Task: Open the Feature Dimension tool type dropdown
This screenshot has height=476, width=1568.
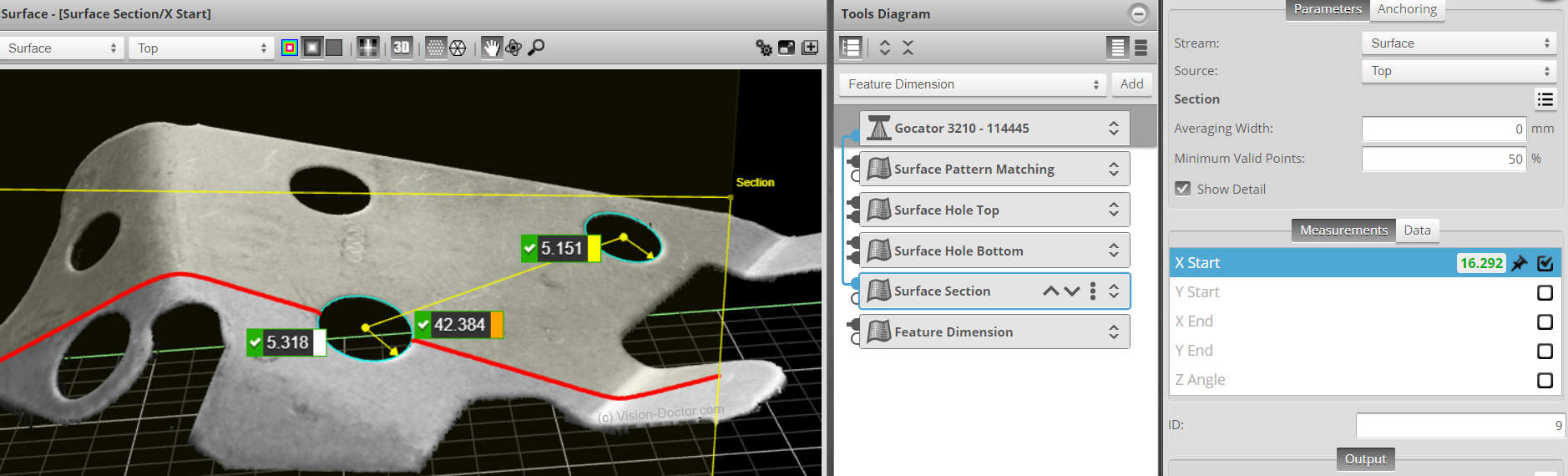Action: [972, 84]
